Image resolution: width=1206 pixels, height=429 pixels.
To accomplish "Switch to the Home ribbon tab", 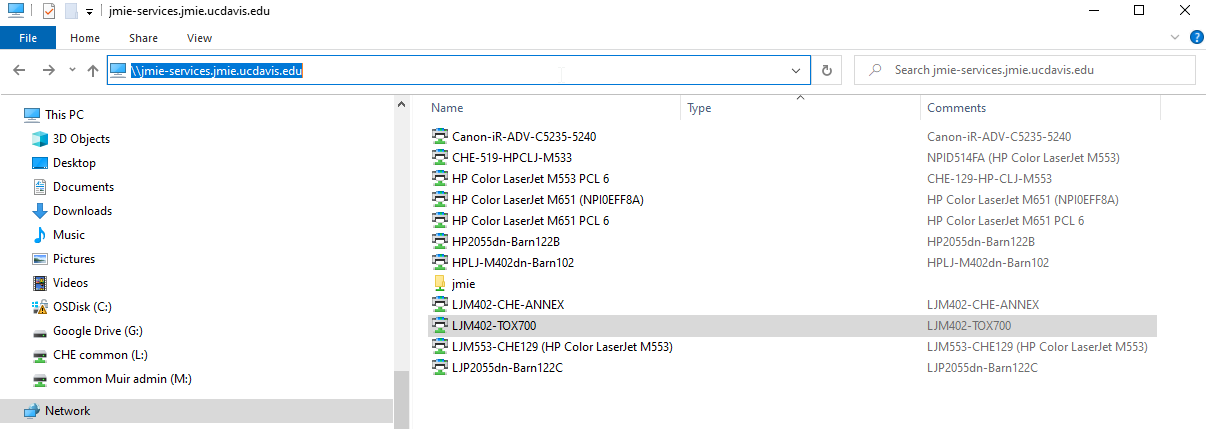I will pos(85,38).
